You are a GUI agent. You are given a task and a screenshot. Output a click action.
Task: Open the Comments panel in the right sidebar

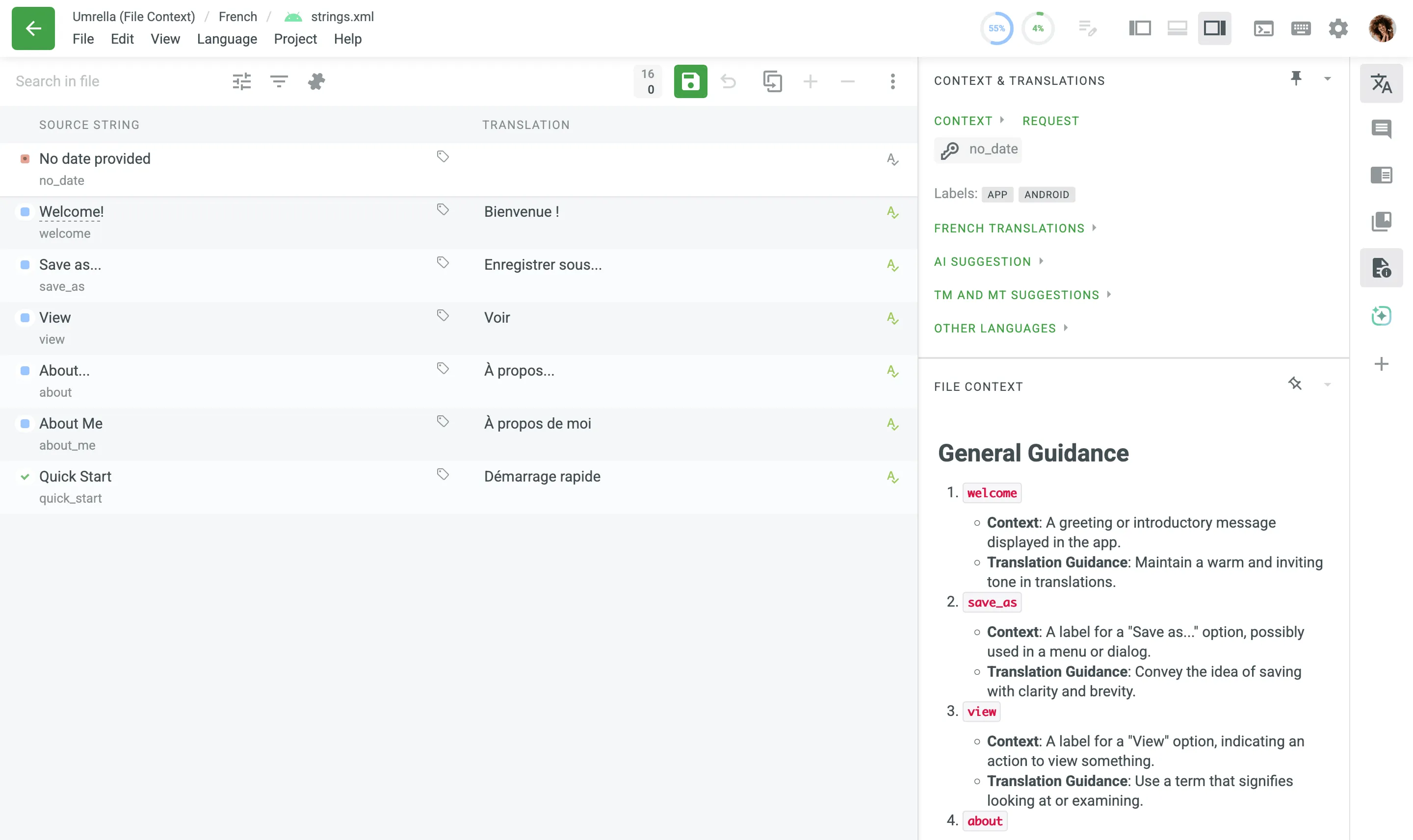1382,128
